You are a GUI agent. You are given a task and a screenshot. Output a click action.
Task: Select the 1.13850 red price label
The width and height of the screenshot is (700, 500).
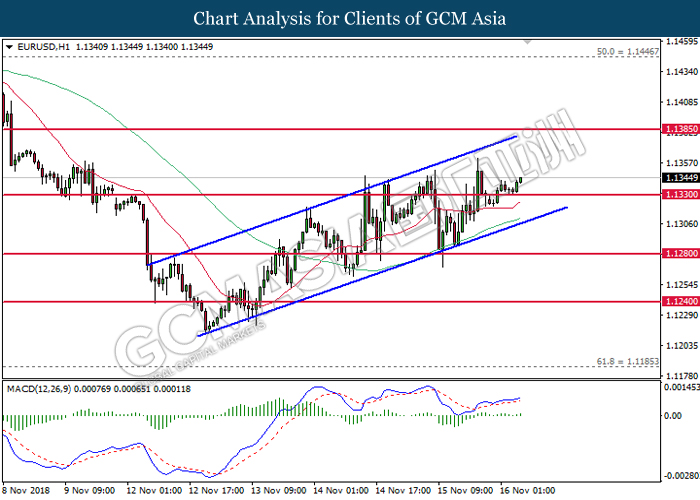click(x=681, y=129)
